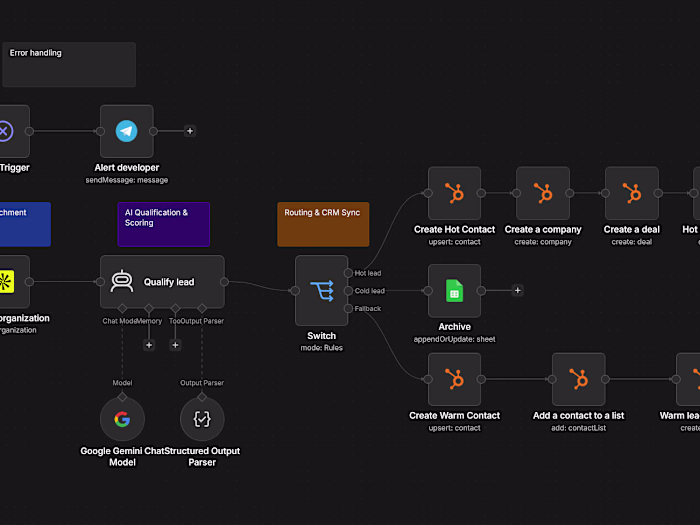
Task: Select the Switch routing node
Action: click(x=321, y=291)
